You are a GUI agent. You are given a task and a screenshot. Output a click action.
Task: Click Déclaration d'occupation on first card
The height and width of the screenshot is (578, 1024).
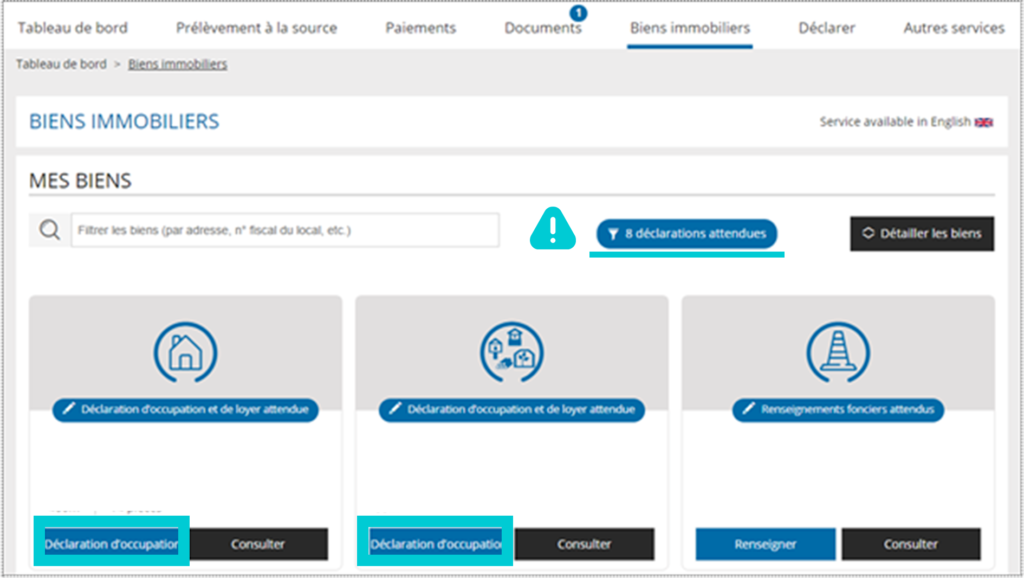point(112,544)
